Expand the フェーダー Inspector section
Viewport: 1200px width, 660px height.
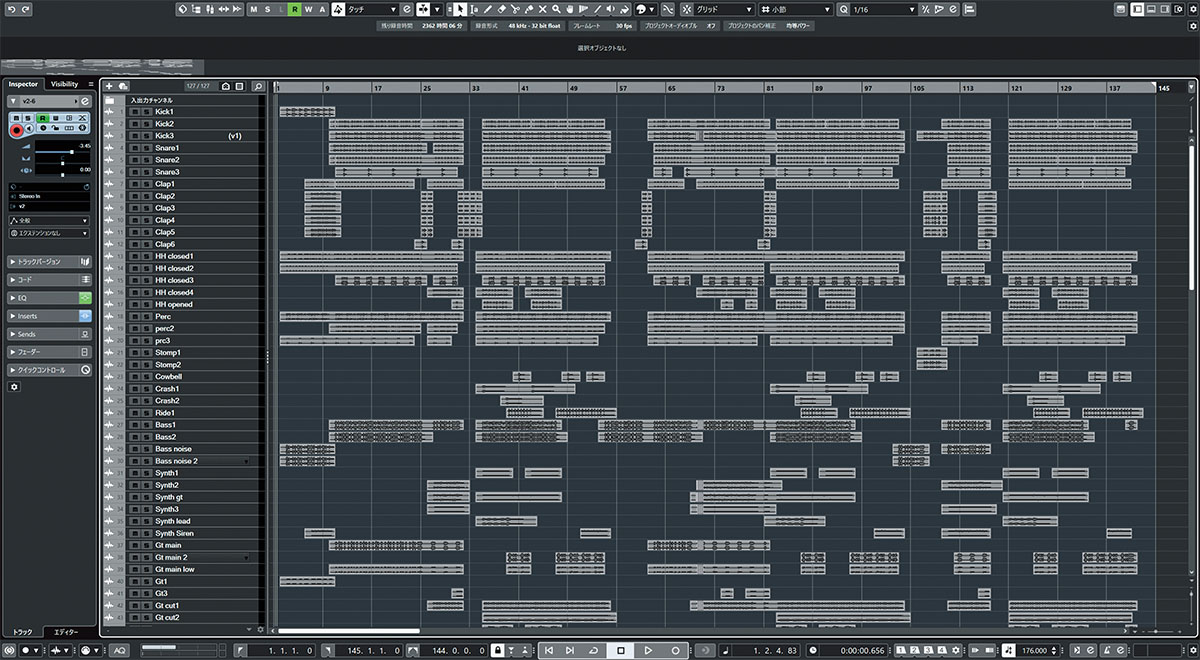49,352
